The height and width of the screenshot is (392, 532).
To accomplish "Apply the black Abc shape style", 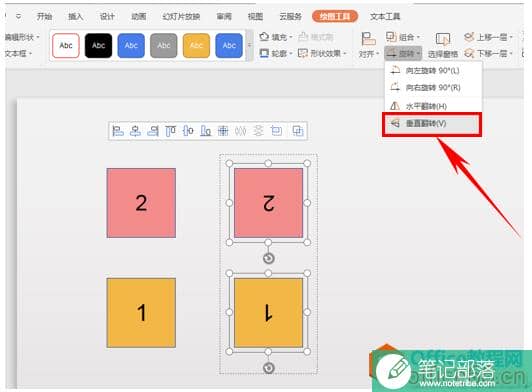I will tap(98, 45).
